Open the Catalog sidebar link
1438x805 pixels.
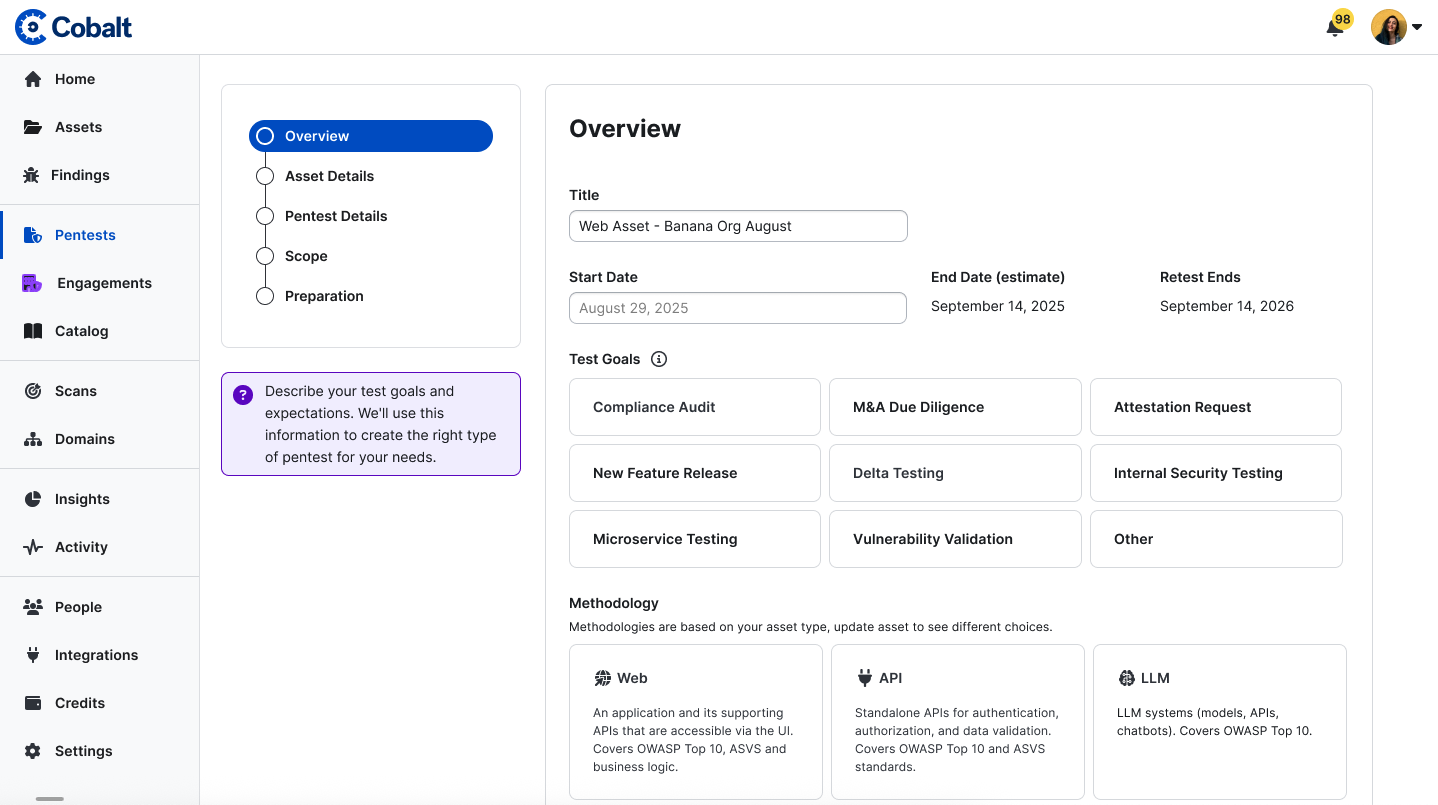(81, 331)
